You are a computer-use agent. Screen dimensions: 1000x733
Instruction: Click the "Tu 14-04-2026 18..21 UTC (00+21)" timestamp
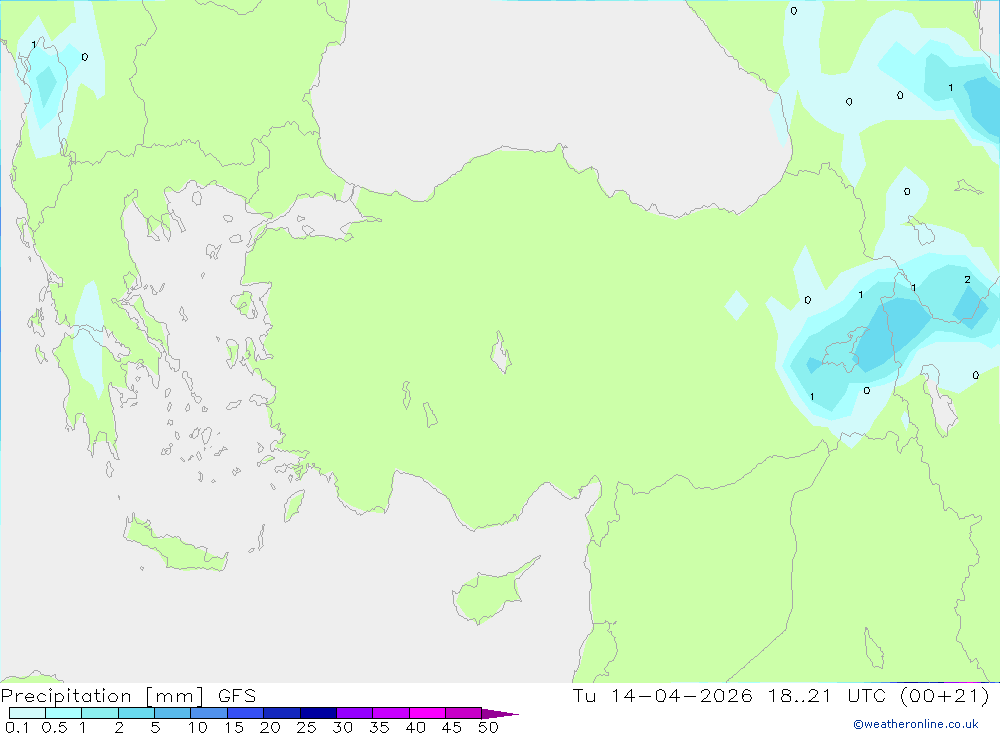(x=781, y=695)
